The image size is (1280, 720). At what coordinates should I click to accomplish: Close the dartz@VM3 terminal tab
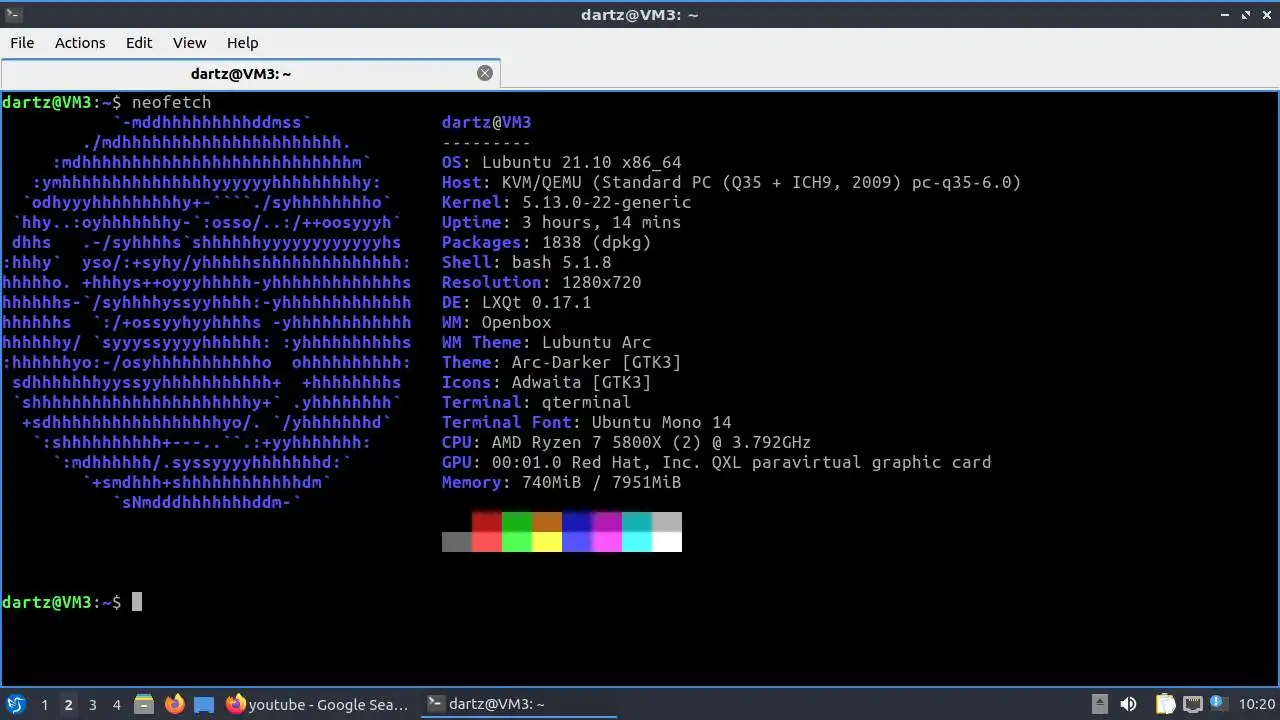pos(485,73)
